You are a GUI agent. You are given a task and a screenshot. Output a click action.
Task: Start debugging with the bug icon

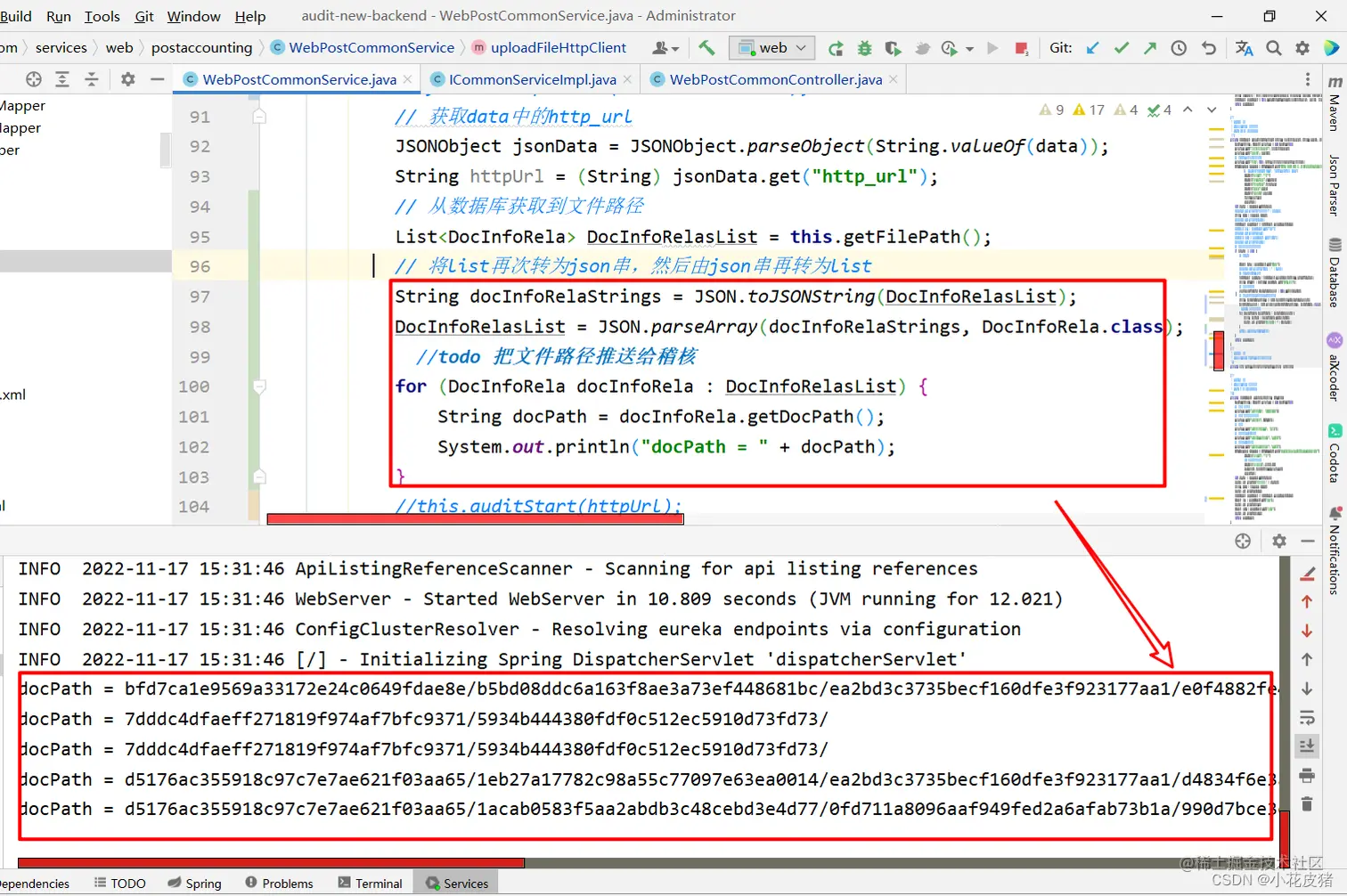864,48
